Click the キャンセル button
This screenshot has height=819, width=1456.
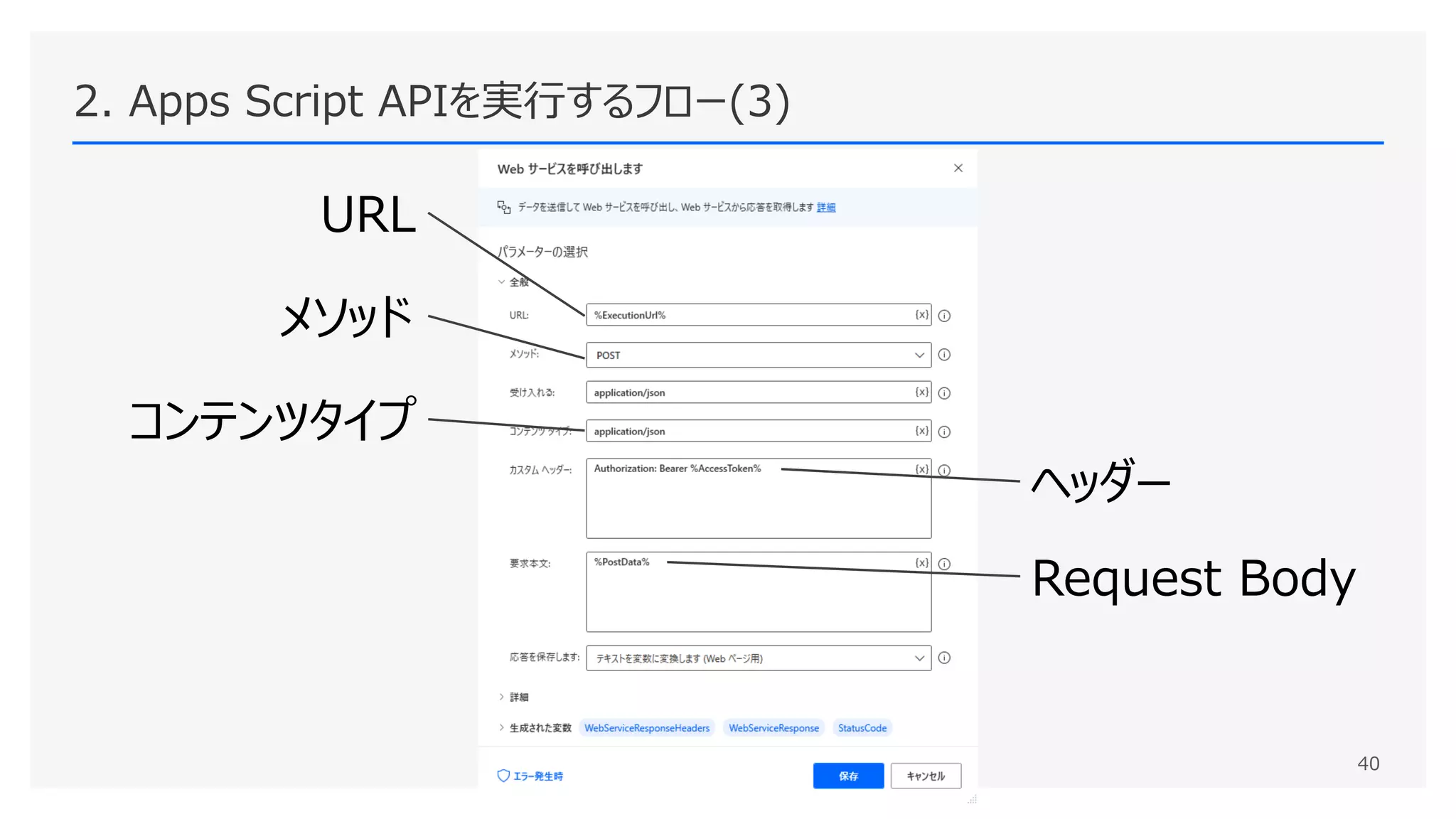pyautogui.click(x=926, y=776)
